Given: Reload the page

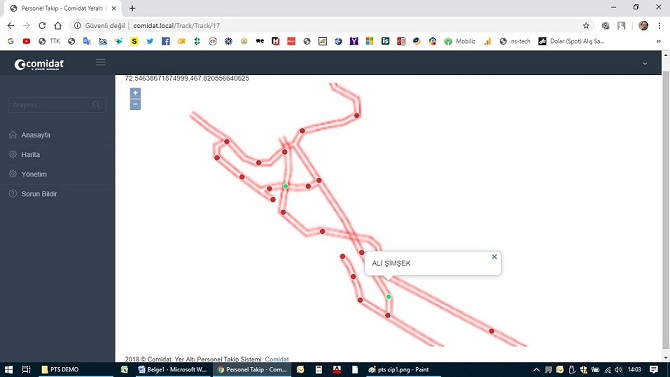Looking at the screenshot, I should coord(42,26).
